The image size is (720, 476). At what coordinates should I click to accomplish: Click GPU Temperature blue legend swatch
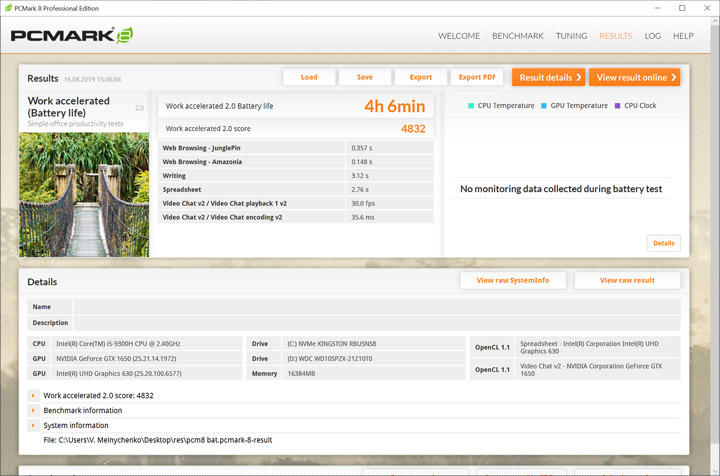544,106
